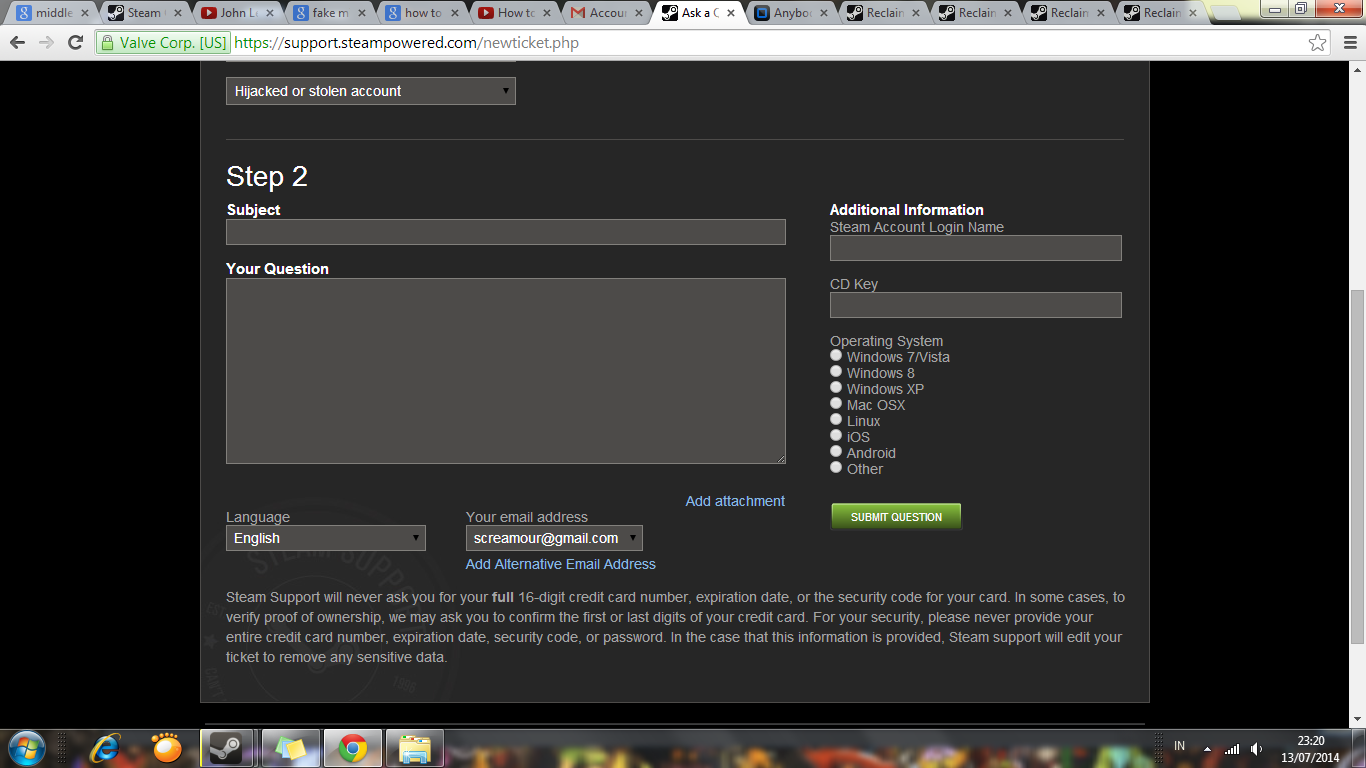Switch to the Gmail "Accoun" tab

(x=604, y=13)
